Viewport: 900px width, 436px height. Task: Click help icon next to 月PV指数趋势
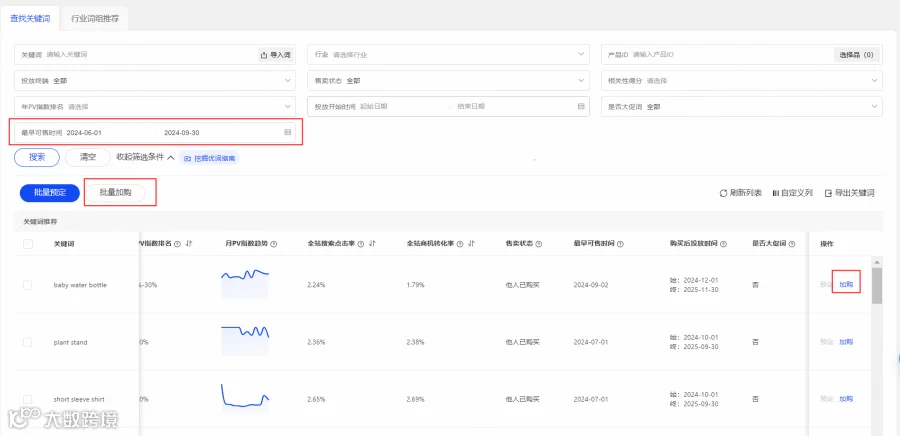(273, 244)
